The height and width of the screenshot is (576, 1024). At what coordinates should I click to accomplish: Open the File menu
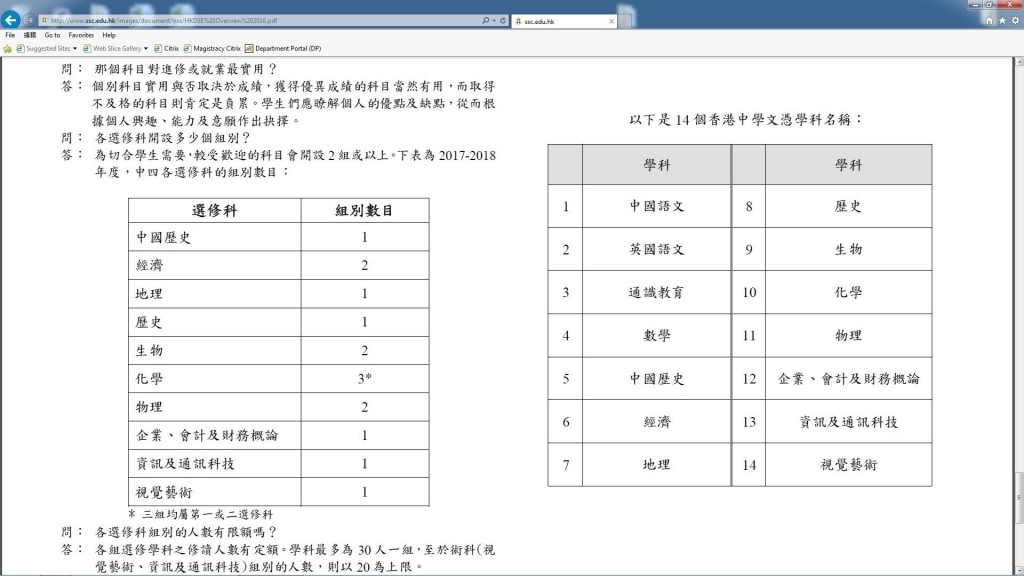pos(10,35)
